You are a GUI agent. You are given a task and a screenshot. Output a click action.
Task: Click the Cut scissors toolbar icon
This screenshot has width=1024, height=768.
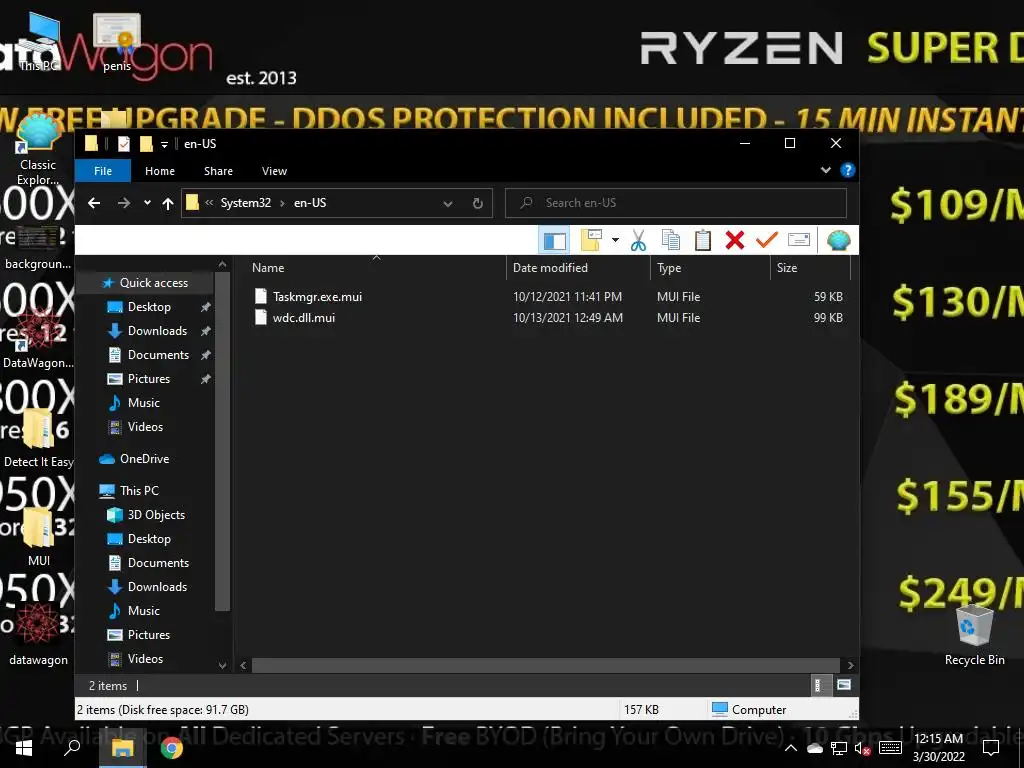click(638, 240)
